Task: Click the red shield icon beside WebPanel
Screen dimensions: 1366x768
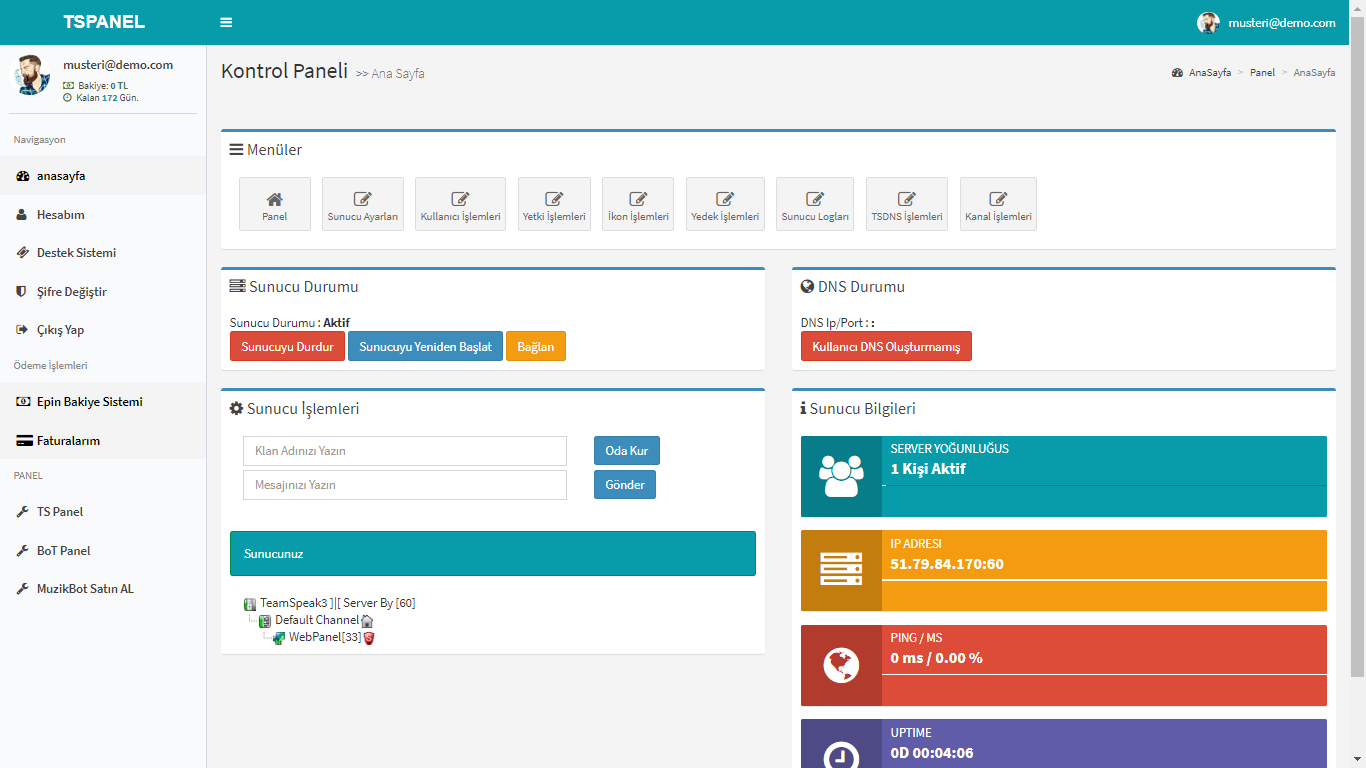Action: coord(369,637)
